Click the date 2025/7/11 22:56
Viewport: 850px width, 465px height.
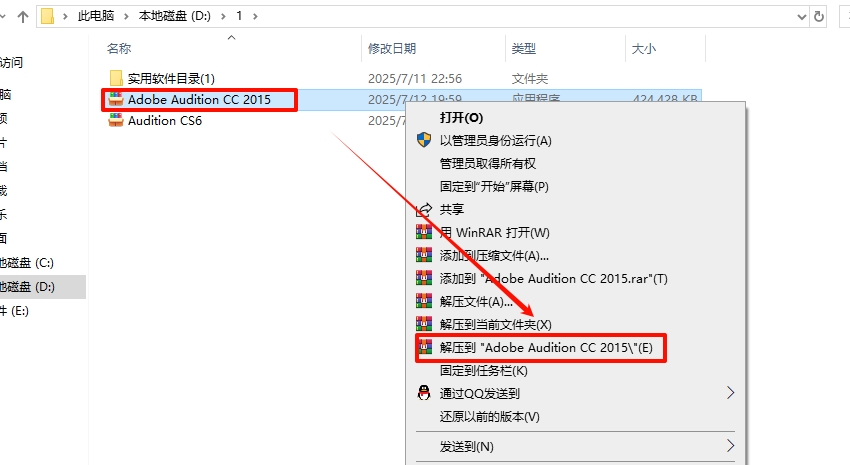[415, 79]
